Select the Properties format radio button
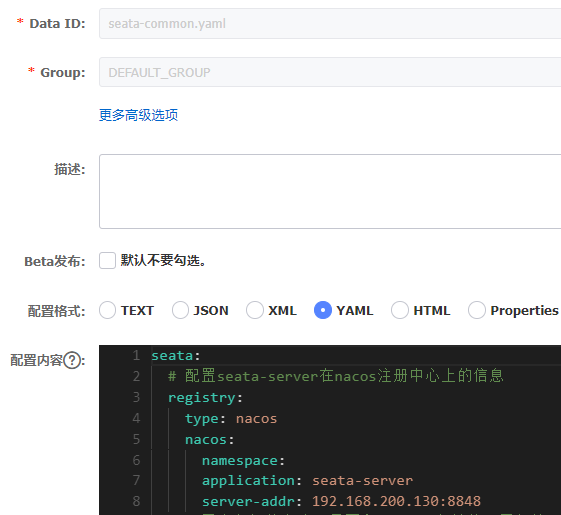The height and width of the screenshot is (515, 561). pos(477,310)
